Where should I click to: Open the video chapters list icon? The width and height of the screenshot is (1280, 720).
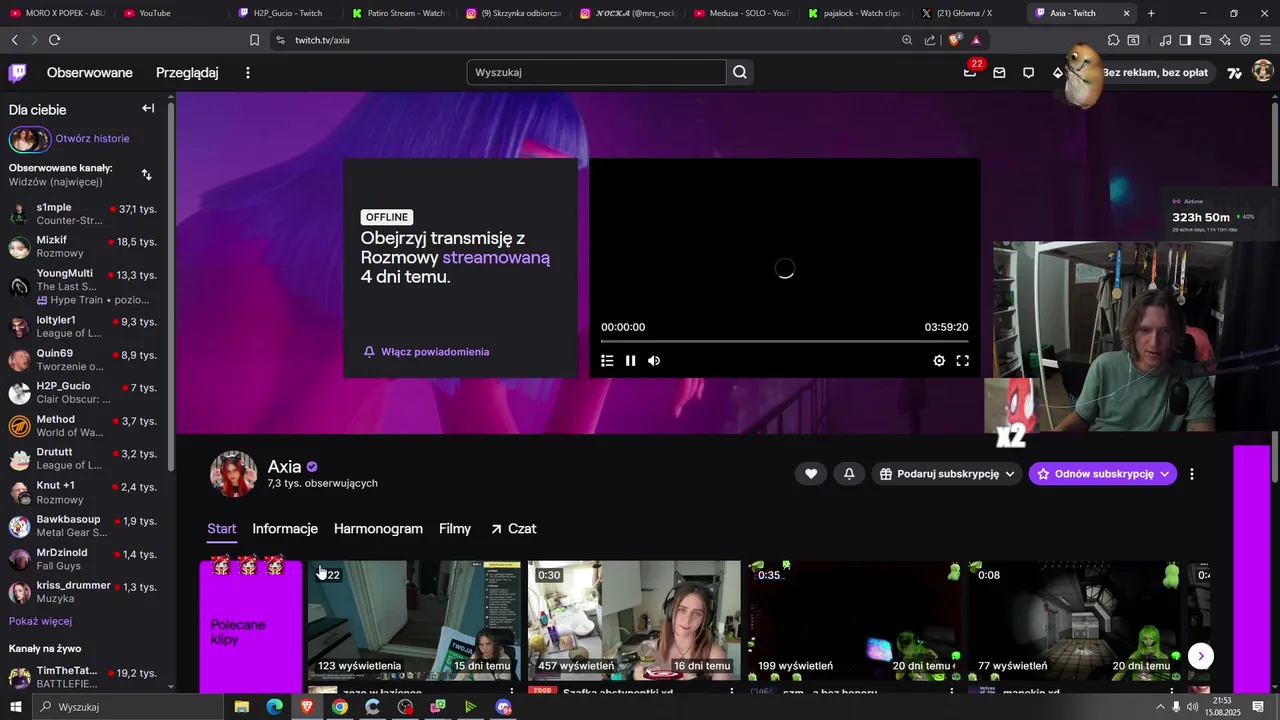click(607, 361)
